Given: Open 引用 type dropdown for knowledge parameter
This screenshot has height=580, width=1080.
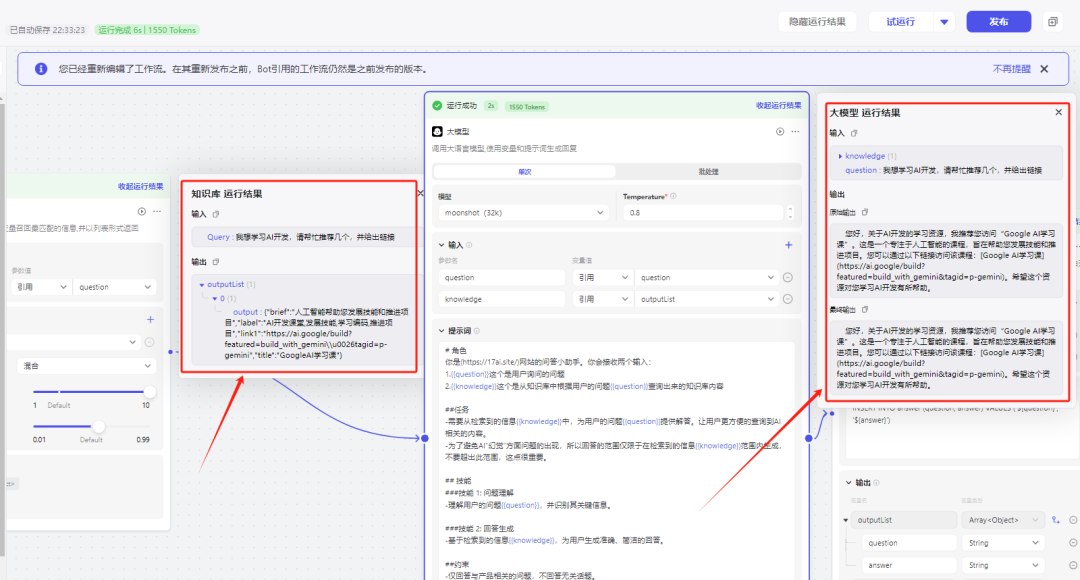Looking at the screenshot, I should 603,299.
